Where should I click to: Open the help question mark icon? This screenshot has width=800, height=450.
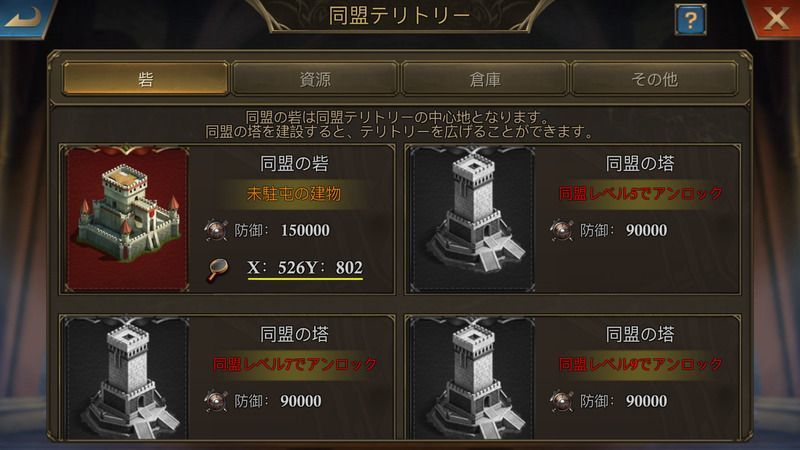click(x=690, y=20)
